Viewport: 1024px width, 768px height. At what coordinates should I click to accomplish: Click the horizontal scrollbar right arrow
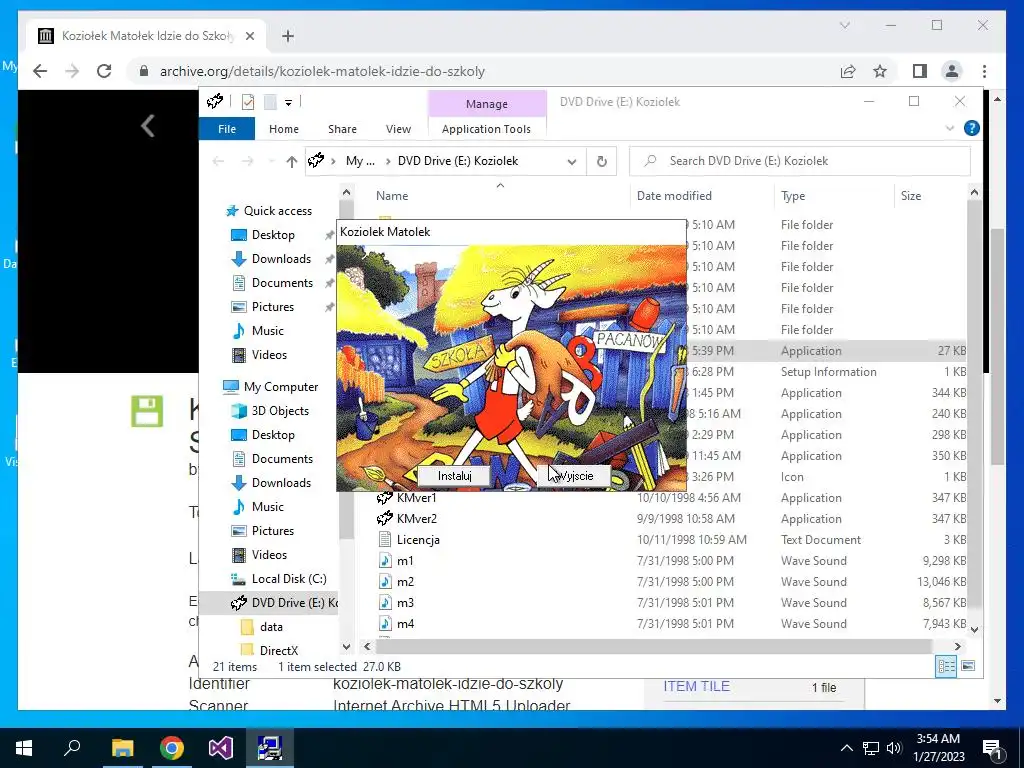point(957,647)
